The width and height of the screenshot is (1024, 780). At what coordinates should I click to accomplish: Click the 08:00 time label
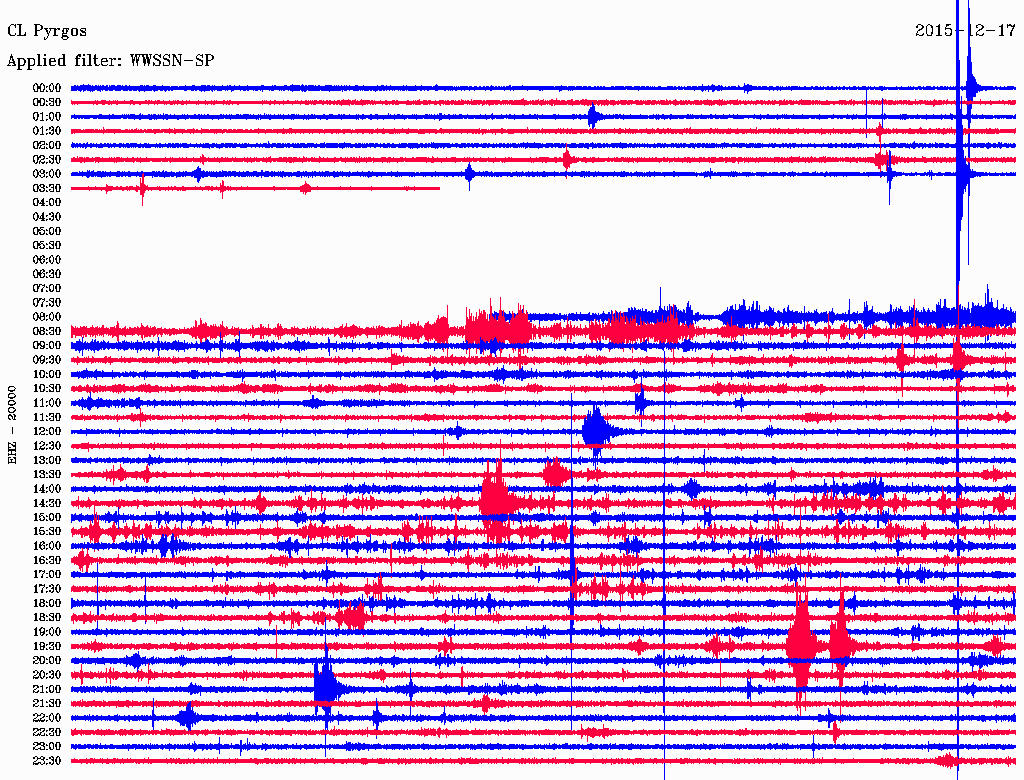coord(47,317)
